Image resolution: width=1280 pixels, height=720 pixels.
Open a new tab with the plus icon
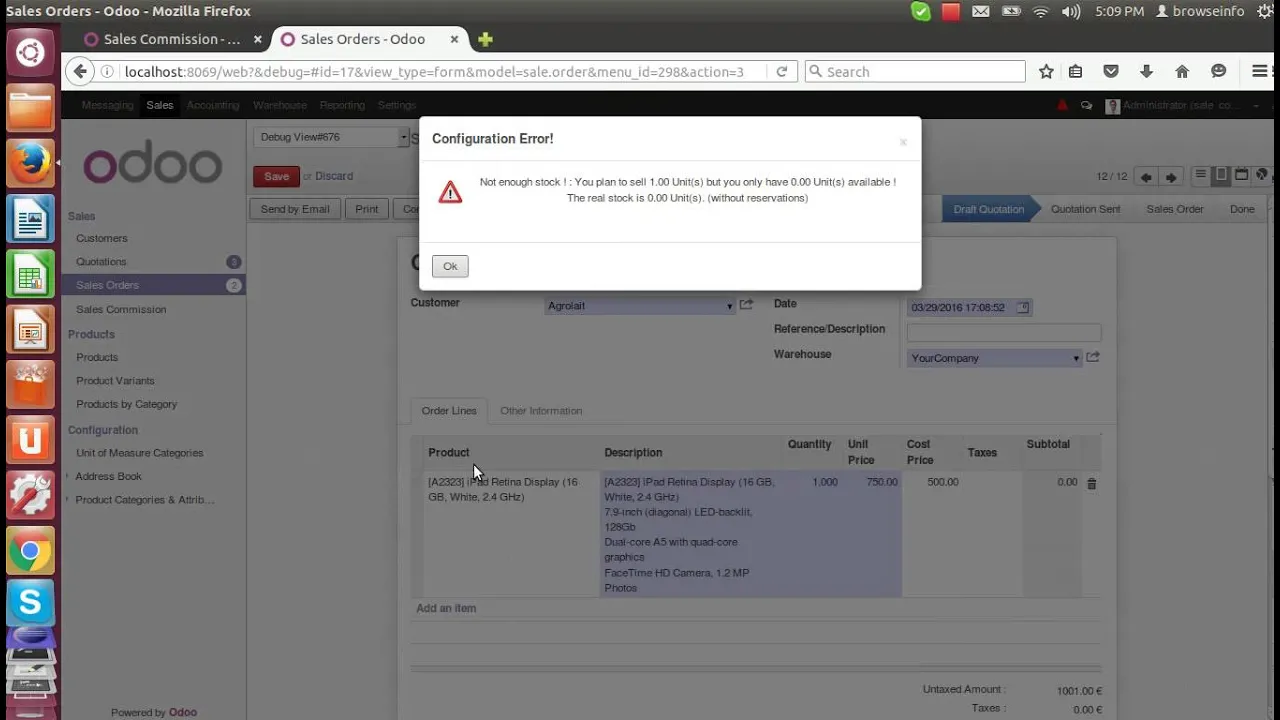pos(485,39)
